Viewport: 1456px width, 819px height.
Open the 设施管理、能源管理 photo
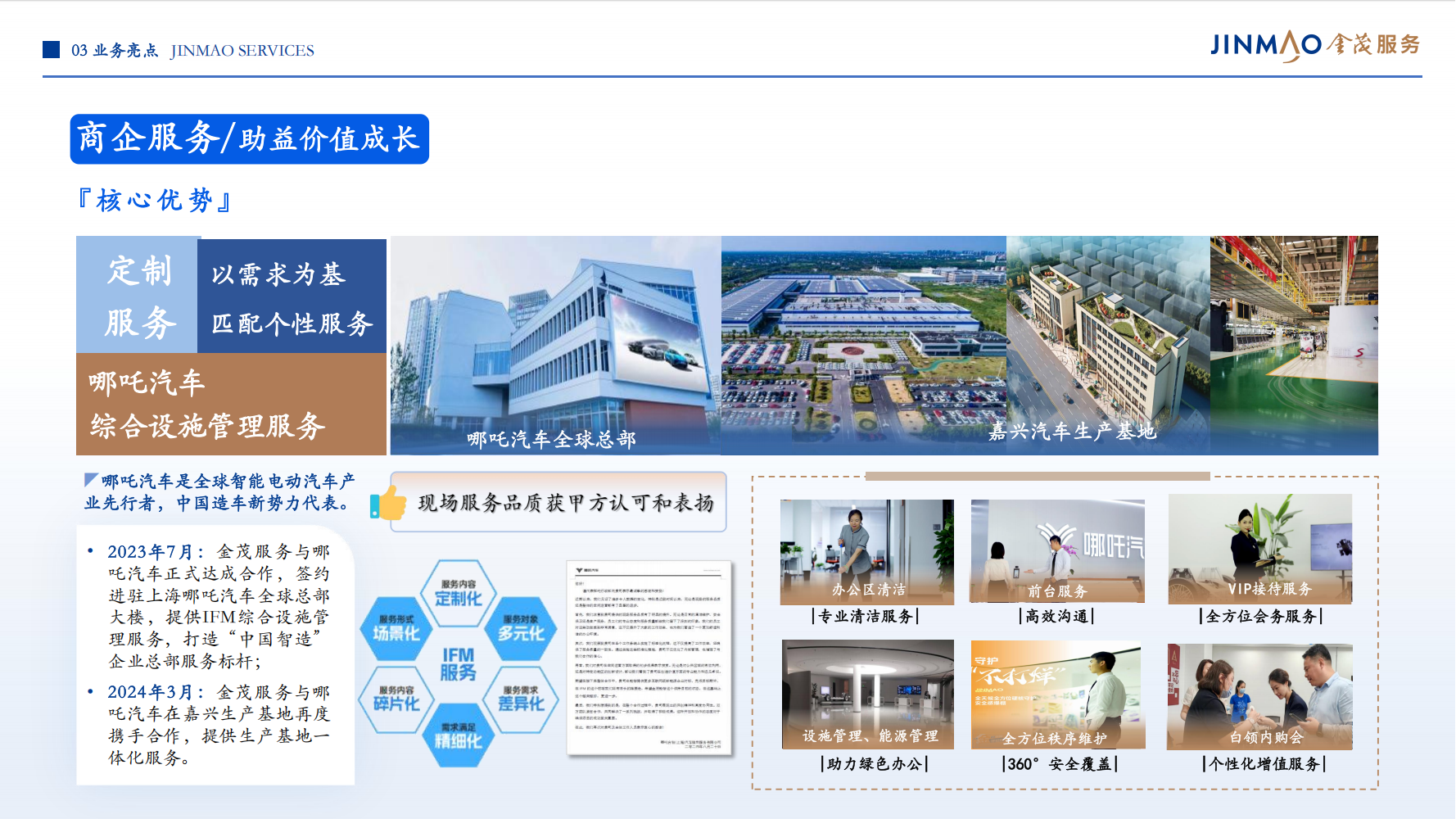pos(868,695)
